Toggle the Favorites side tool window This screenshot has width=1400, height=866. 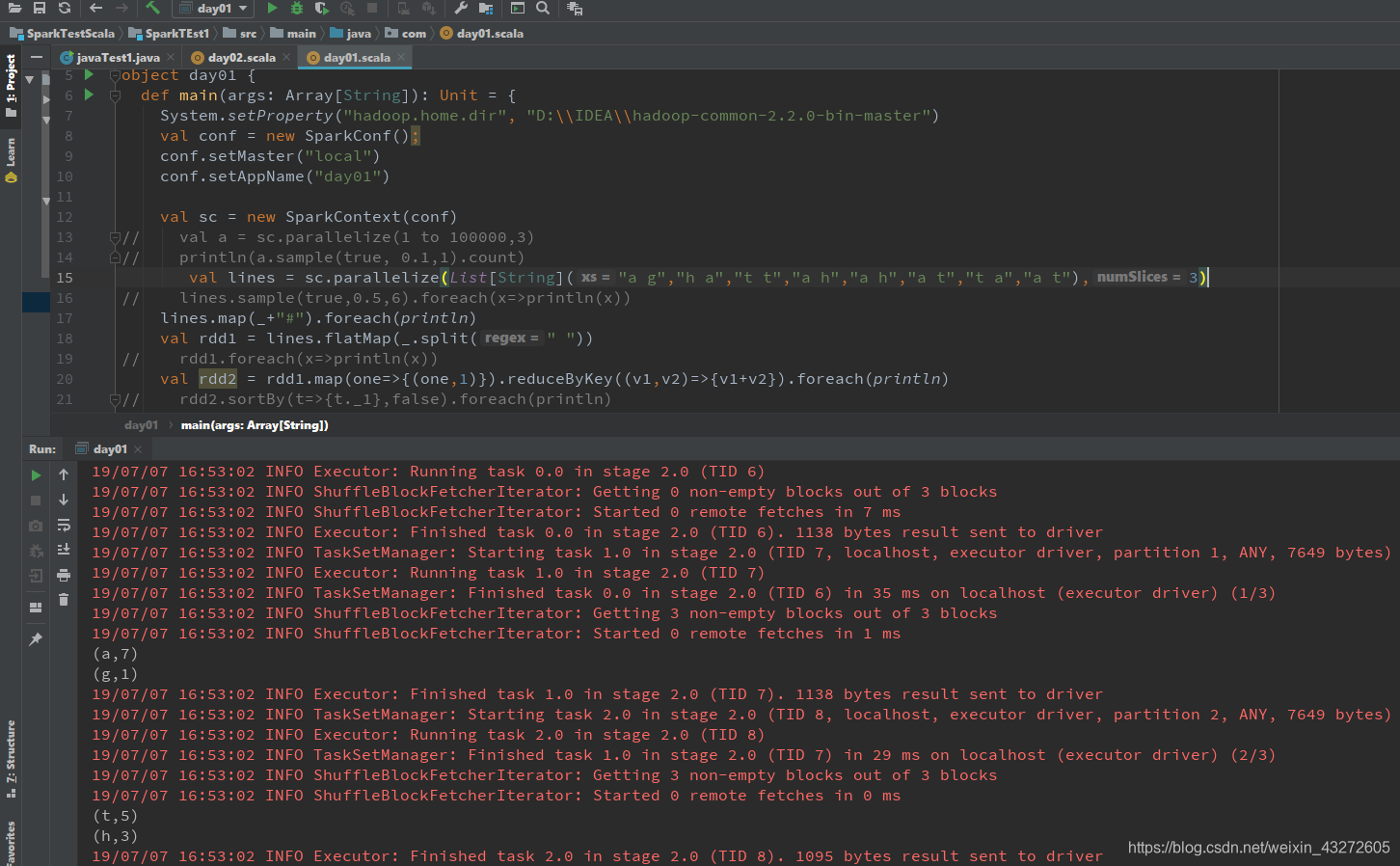pyautogui.click(x=11, y=843)
